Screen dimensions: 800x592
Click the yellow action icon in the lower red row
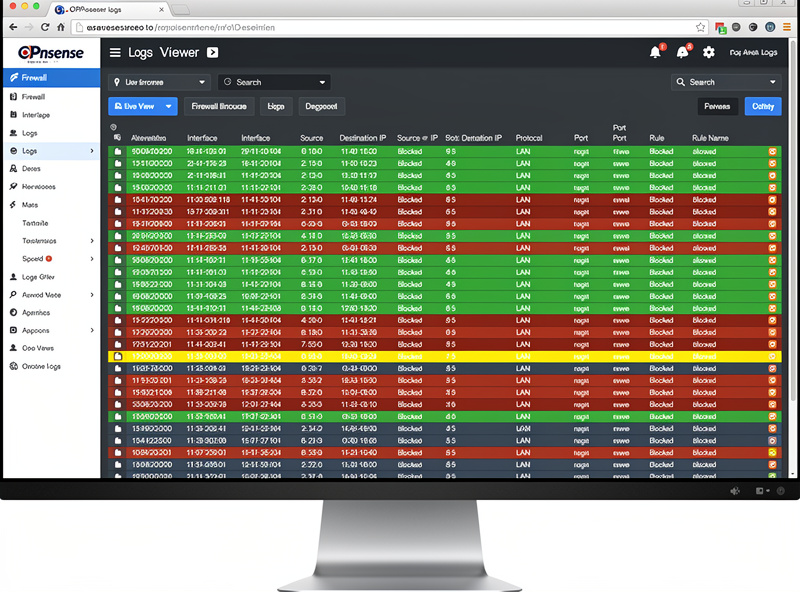(x=772, y=453)
